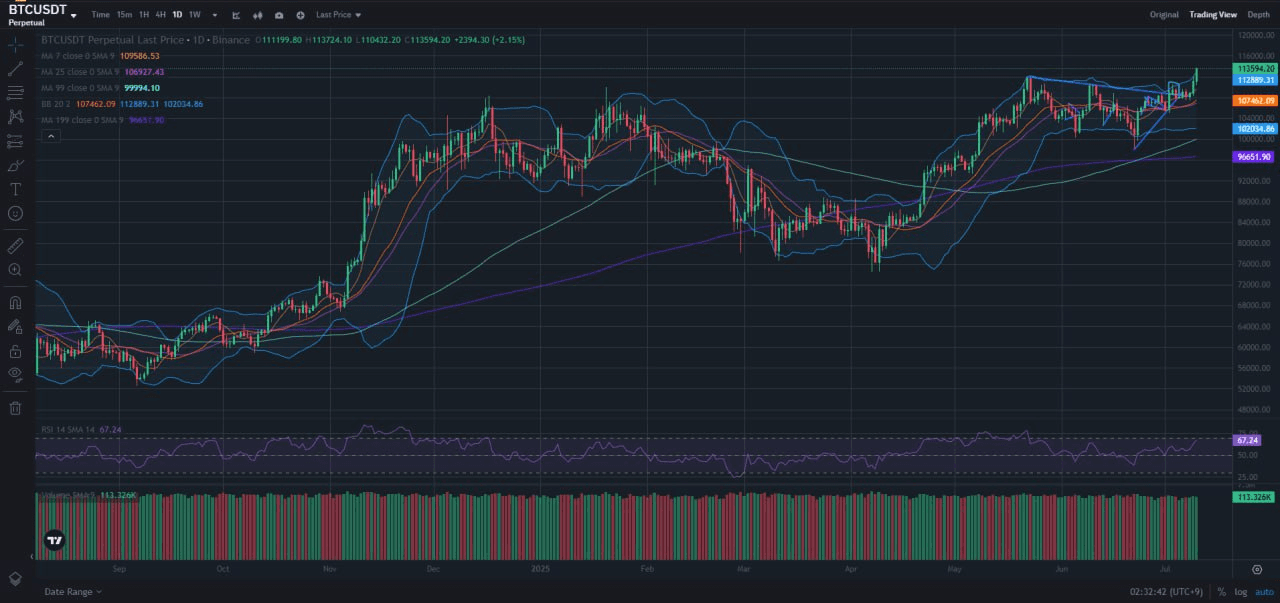1280x603 pixels.
Task: Click the MA 7 close indicator legend
Action: [x=100, y=56]
